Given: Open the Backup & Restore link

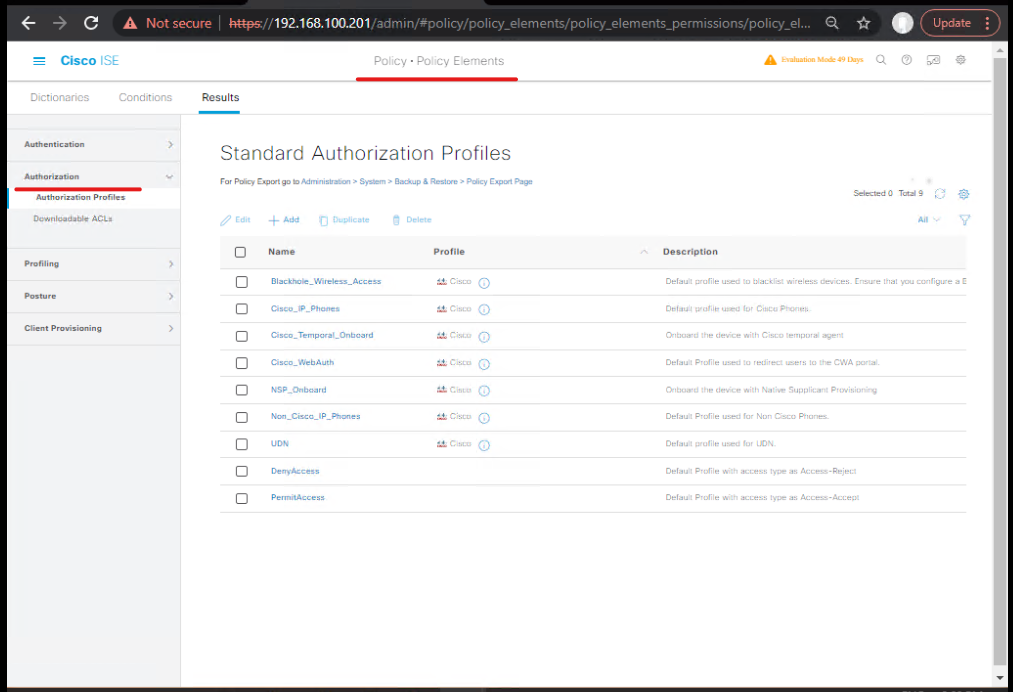Looking at the screenshot, I should click(x=426, y=182).
